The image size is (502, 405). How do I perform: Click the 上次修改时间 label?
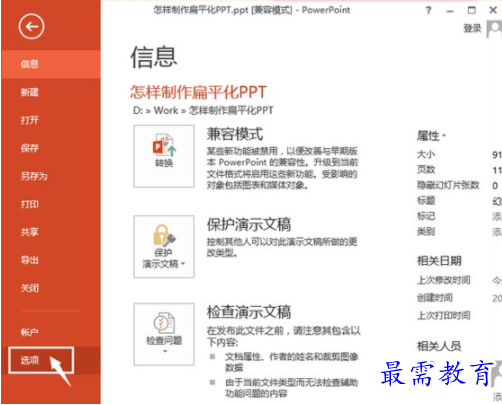click(444, 280)
